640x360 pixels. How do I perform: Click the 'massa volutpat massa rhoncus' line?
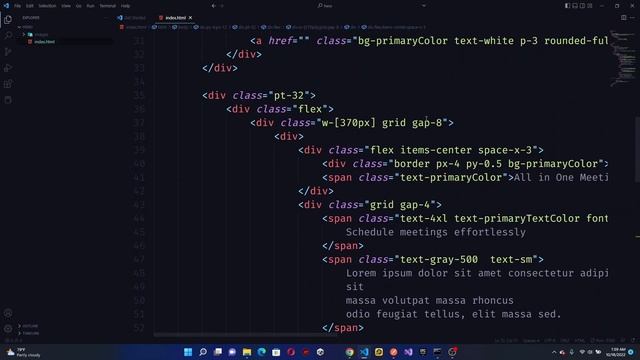[429, 300]
